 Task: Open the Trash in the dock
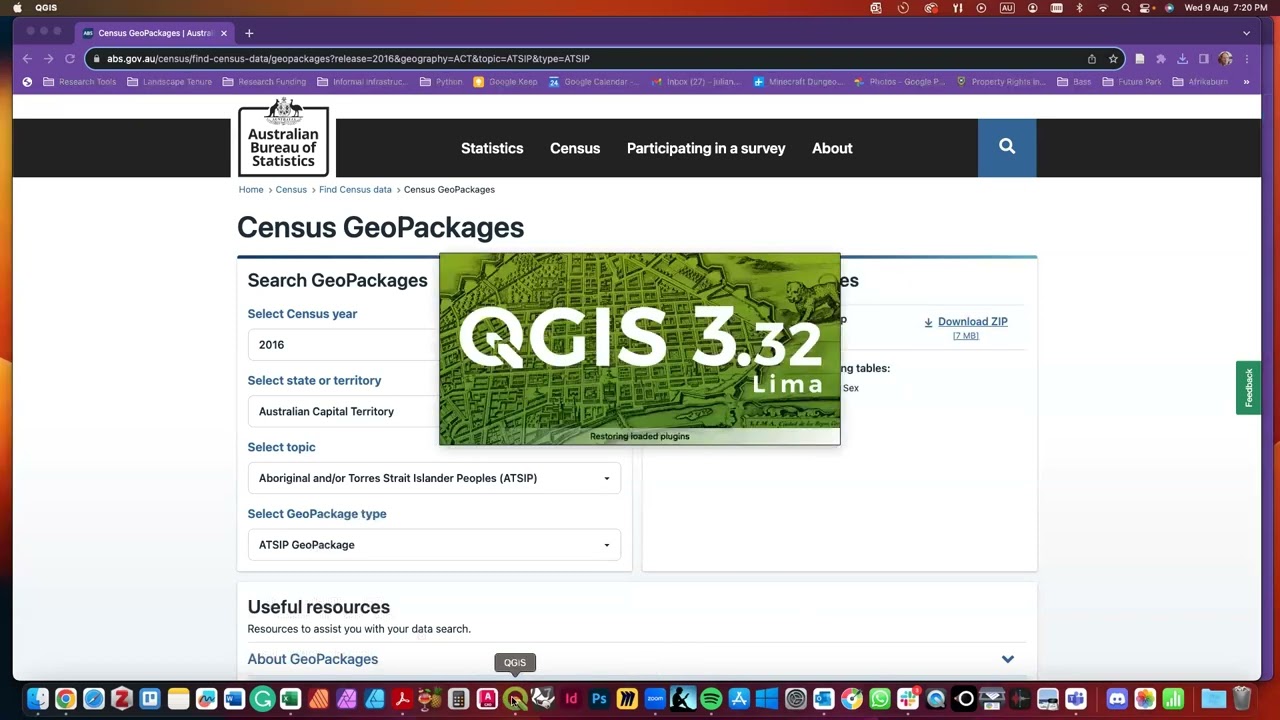(x=1242, y=699)
